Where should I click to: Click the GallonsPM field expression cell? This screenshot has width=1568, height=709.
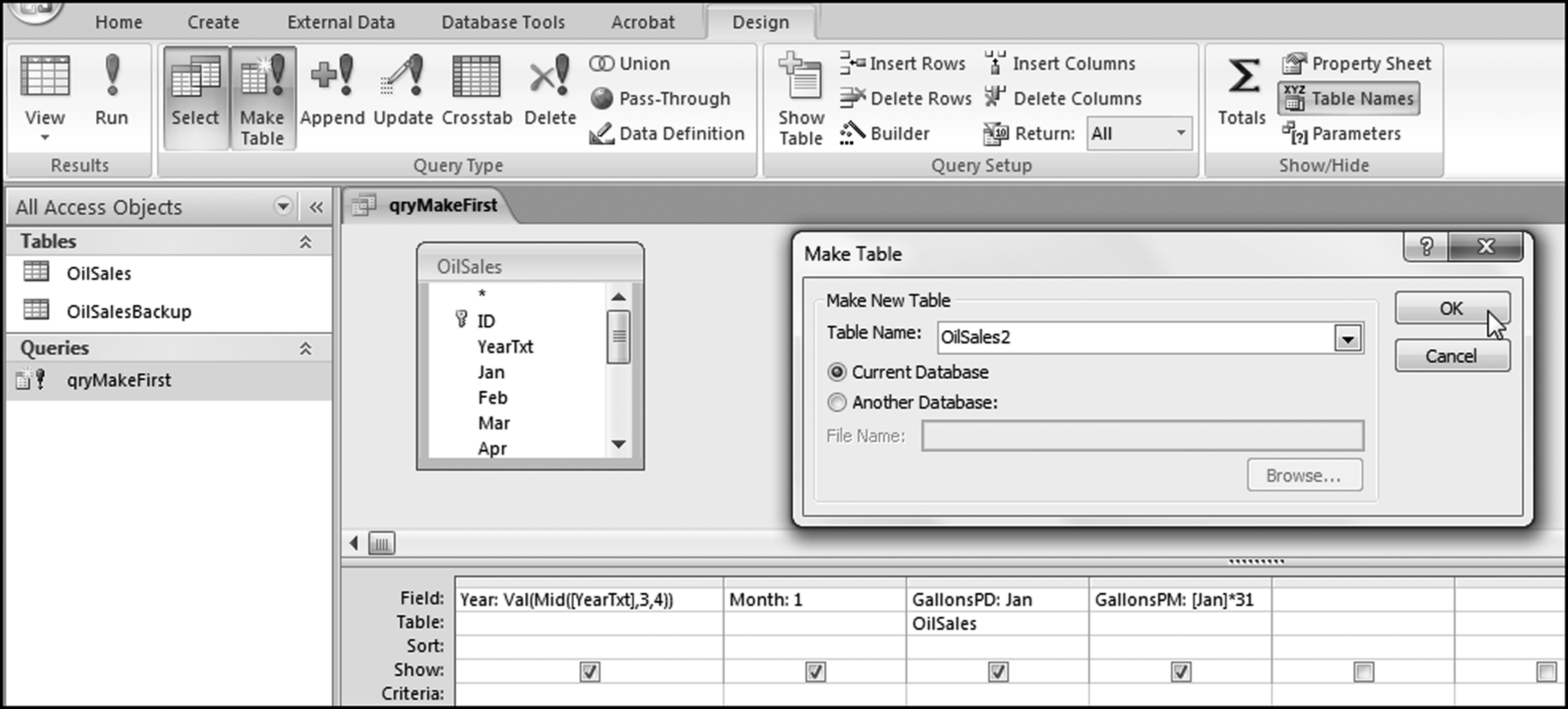pyautogui.click(x=1179, y=599)
